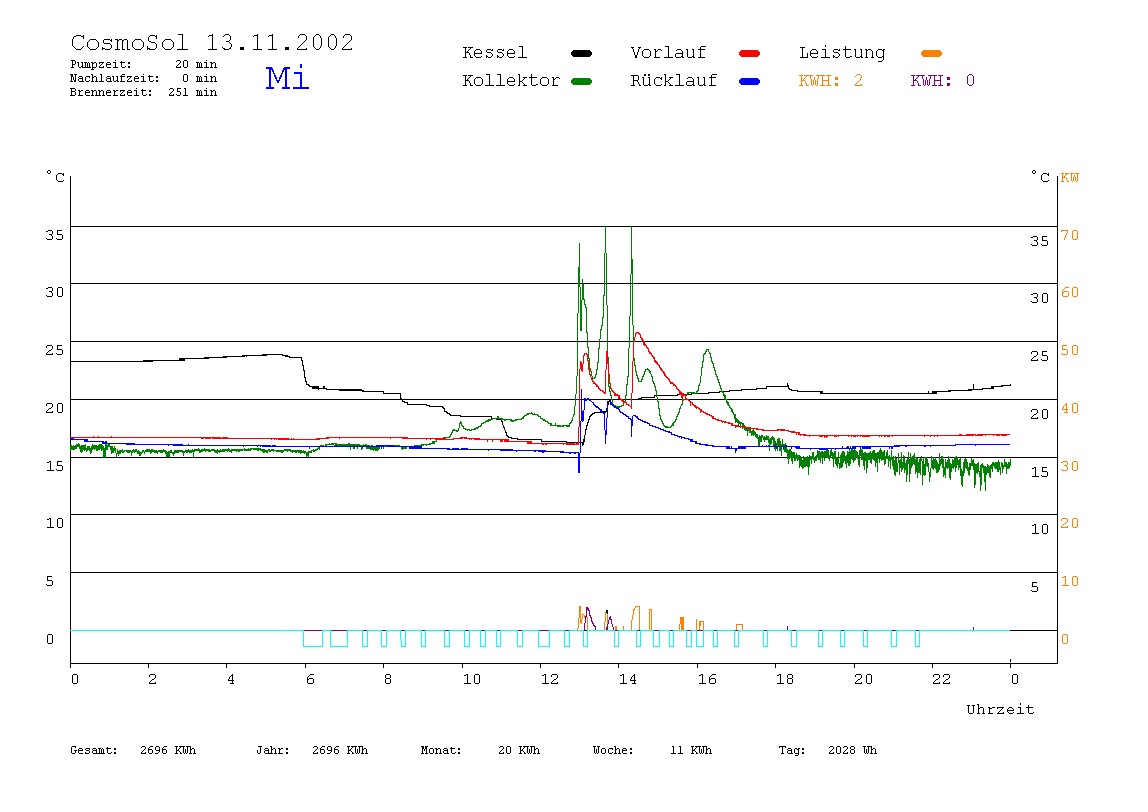1148x812 pixels.
Task: Click the Brennerzeit 251 min value
Action: [193, 92]
